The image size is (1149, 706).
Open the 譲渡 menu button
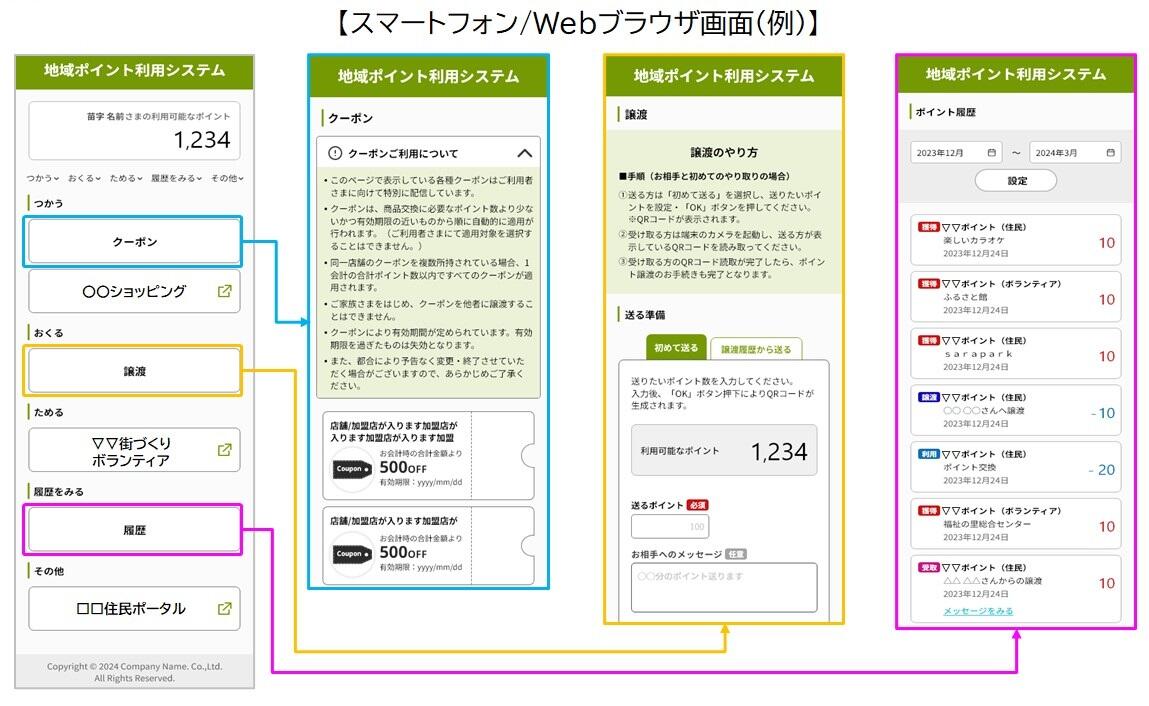[134, 371]
